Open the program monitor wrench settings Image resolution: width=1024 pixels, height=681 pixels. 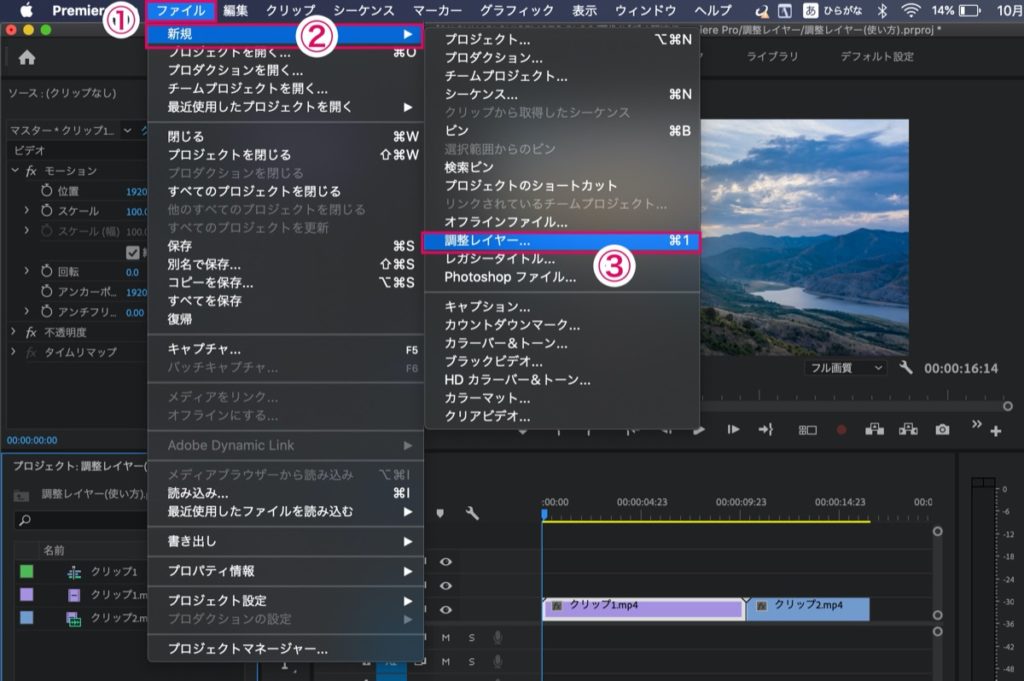[x=906, y=368]
